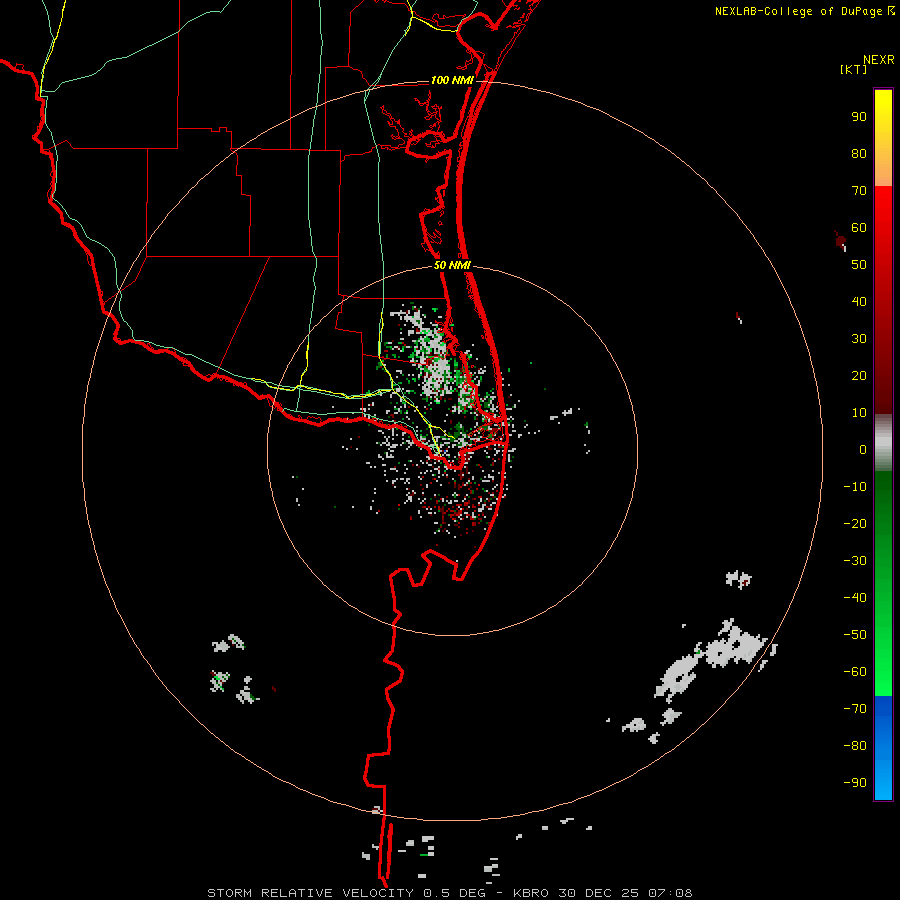Click the gray zero-velocity segment of the color bar
This screenshot has height=900, width=900.
click(x=883, y=442)
